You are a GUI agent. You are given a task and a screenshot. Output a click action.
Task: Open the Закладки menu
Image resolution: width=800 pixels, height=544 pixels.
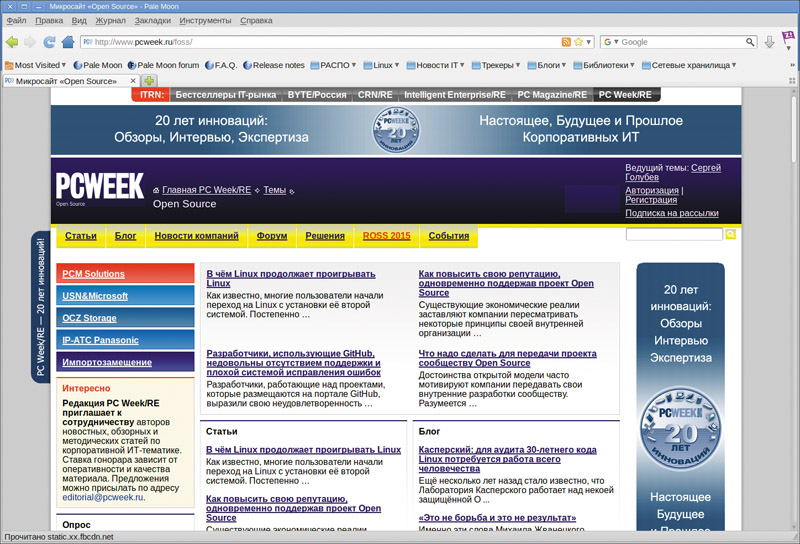coord(153,20)
